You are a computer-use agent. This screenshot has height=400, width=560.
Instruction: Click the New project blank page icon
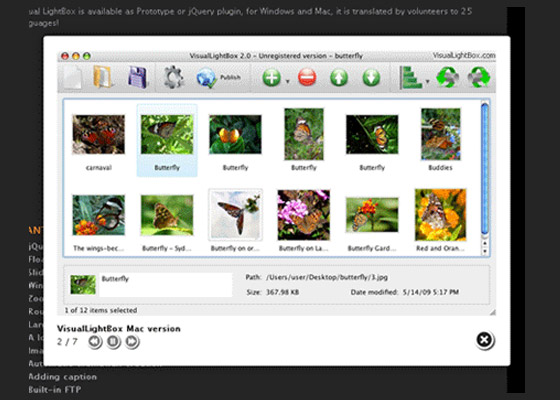73,77
